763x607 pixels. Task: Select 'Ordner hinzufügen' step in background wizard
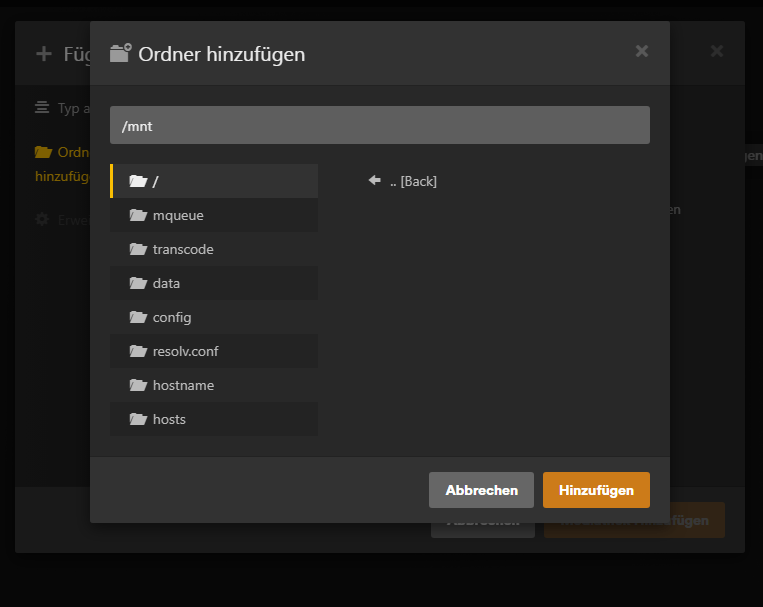click(62, 164)
